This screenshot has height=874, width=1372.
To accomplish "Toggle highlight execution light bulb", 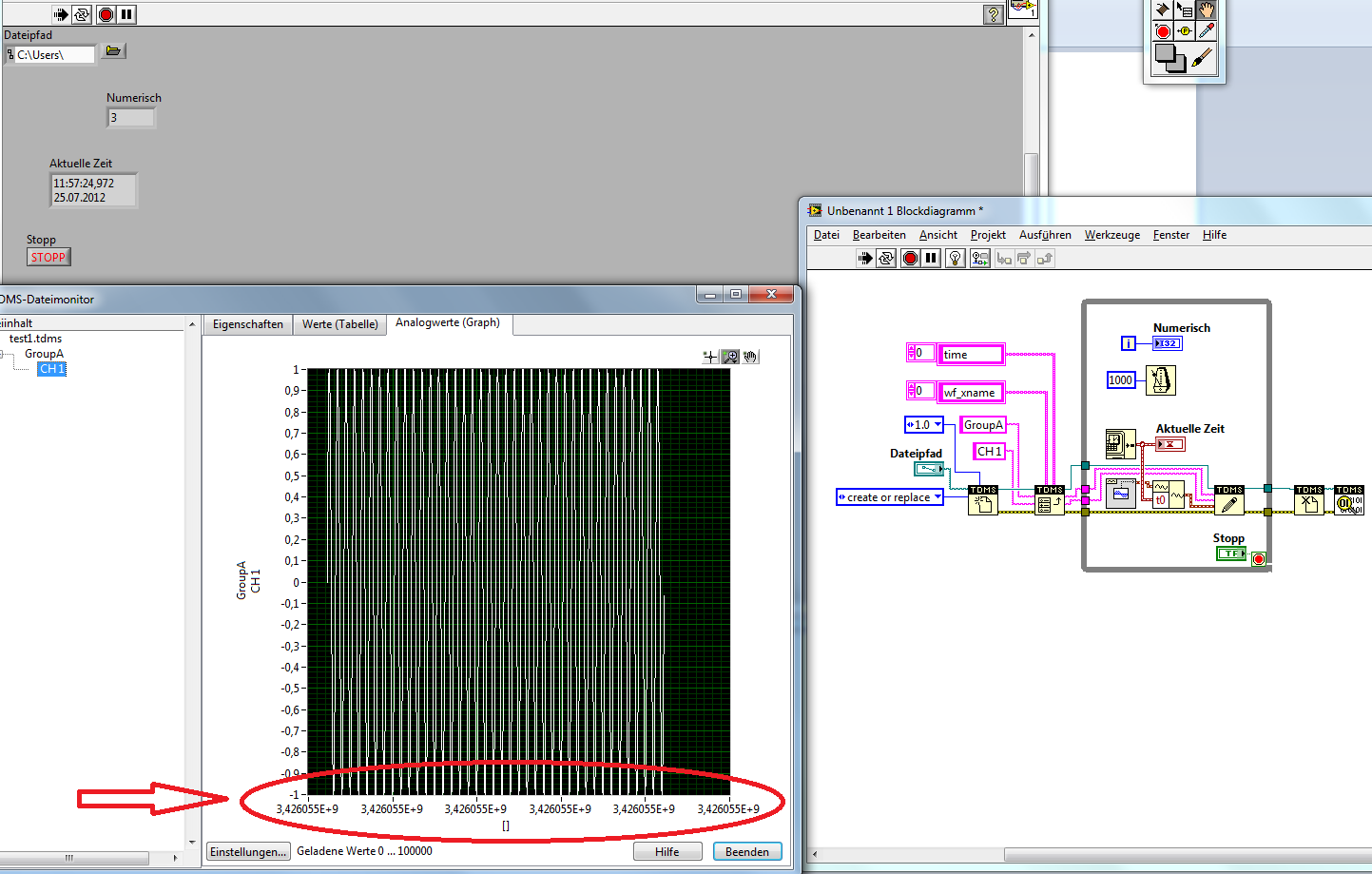I will click(x=956, y=258).
